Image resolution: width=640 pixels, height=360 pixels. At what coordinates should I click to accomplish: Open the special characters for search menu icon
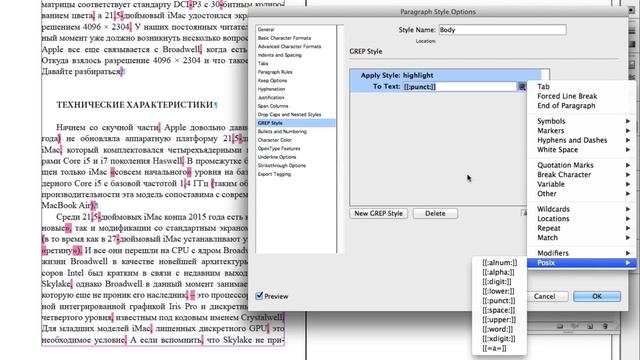coord(522,87)
